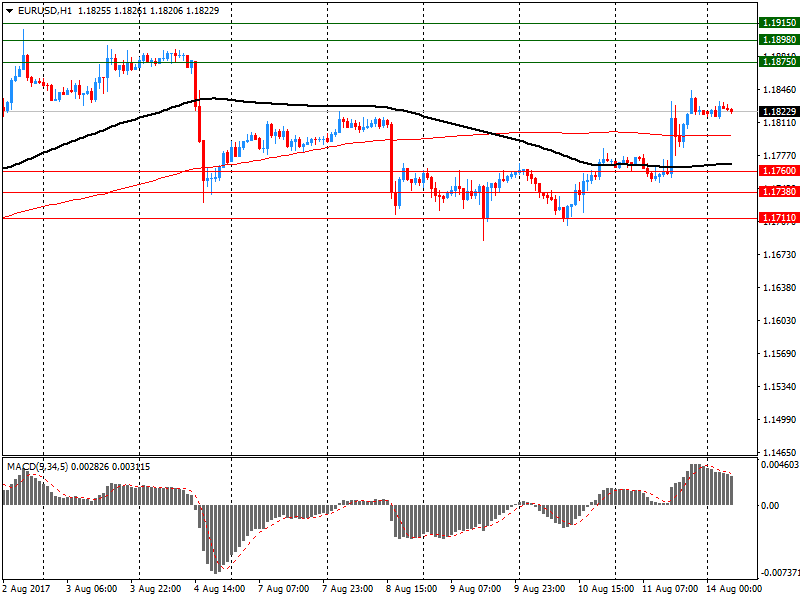Select the MACD(9,34,5) indicator label
800x600 pixels.
[x=36, y=467]
